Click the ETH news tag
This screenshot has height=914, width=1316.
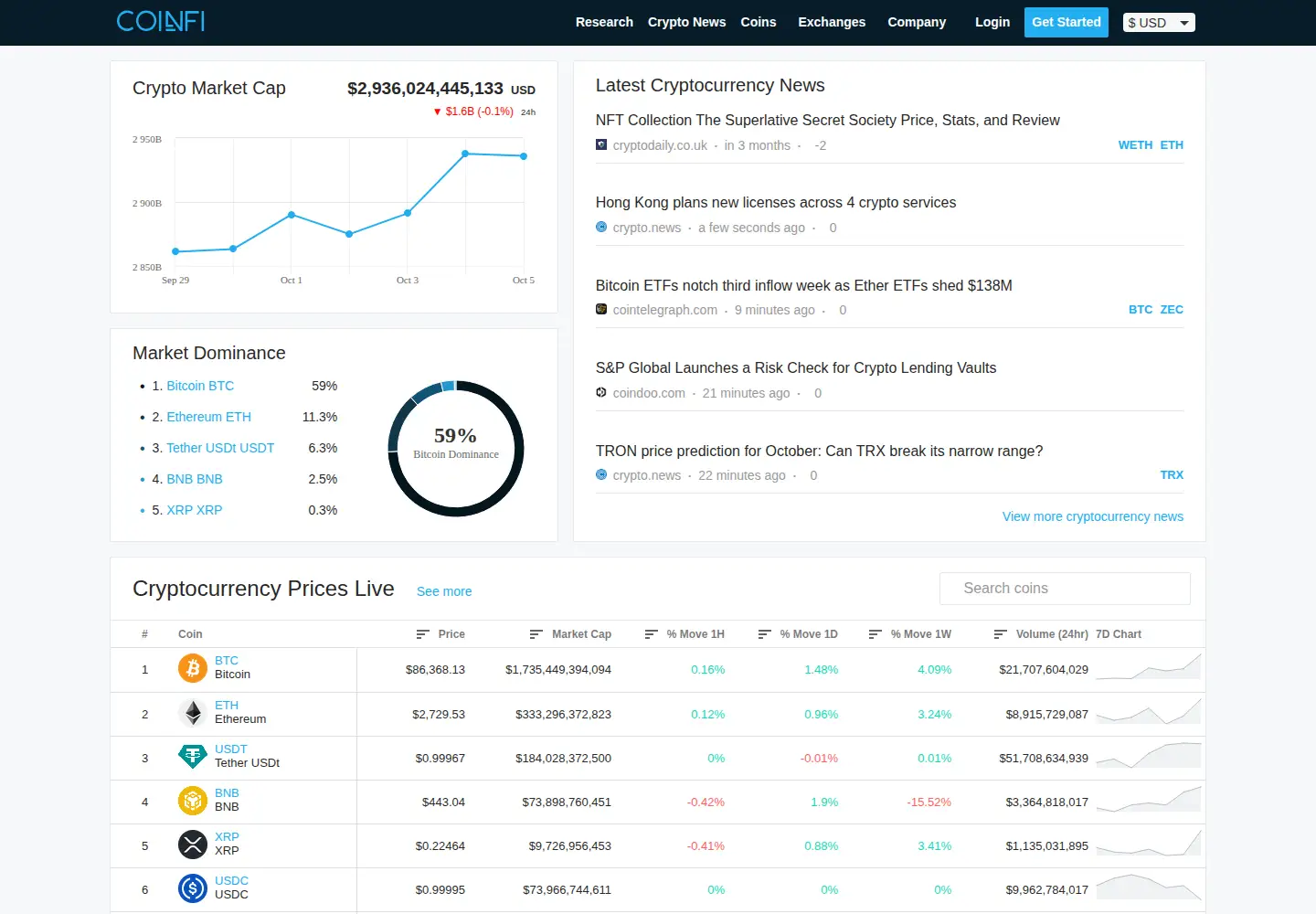pos(1172,144)
